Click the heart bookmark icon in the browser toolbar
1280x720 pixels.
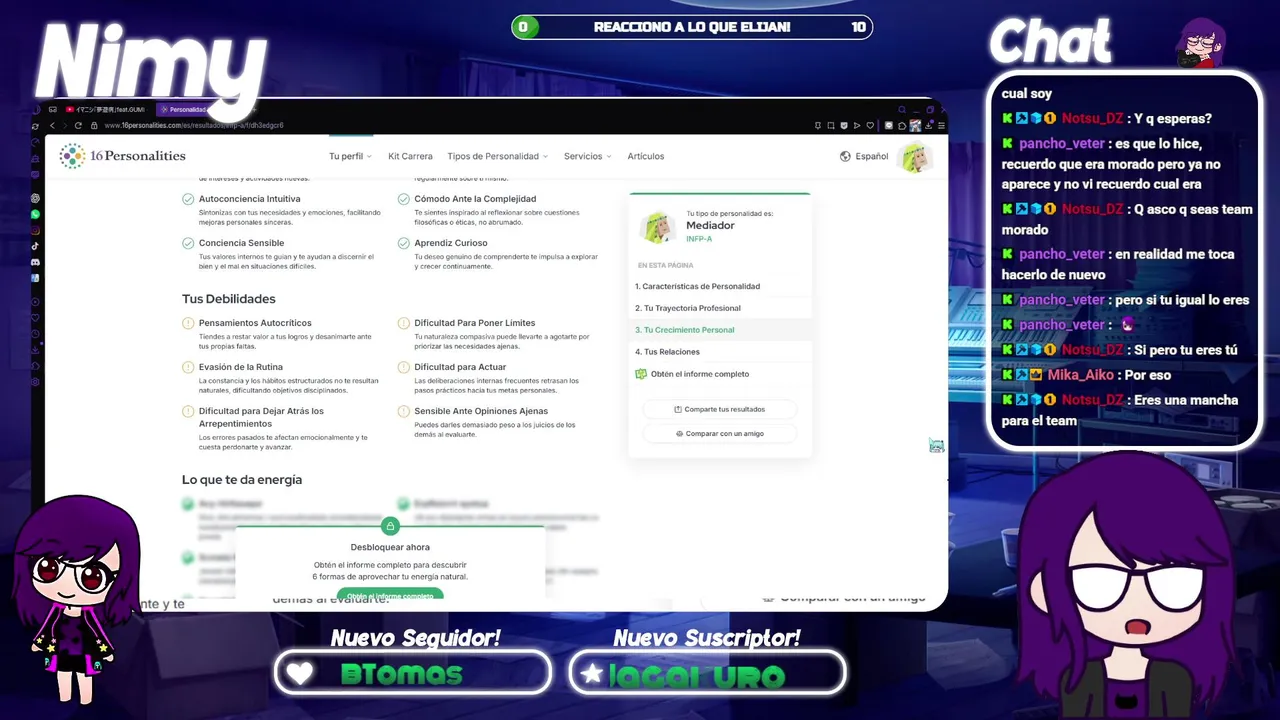tap(870, 125)
